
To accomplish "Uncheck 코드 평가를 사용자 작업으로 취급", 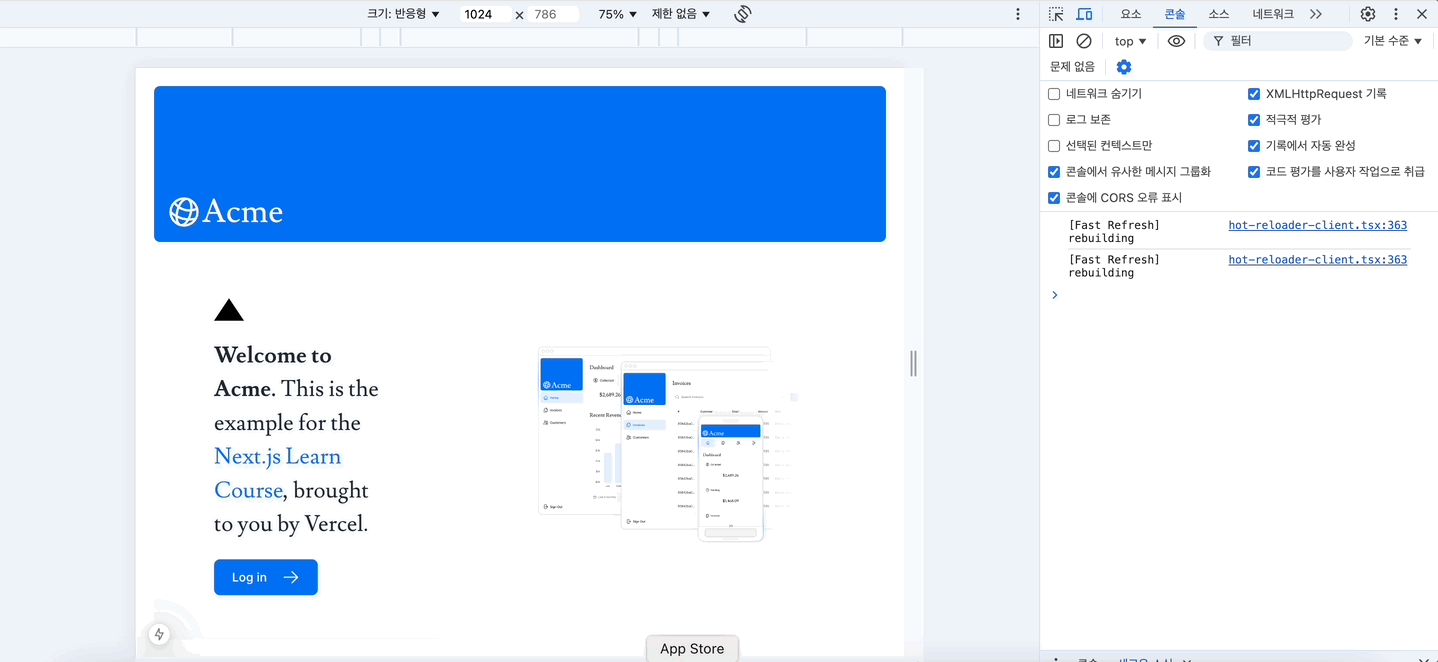I will pyautogui.click(x=1254, y=172).
